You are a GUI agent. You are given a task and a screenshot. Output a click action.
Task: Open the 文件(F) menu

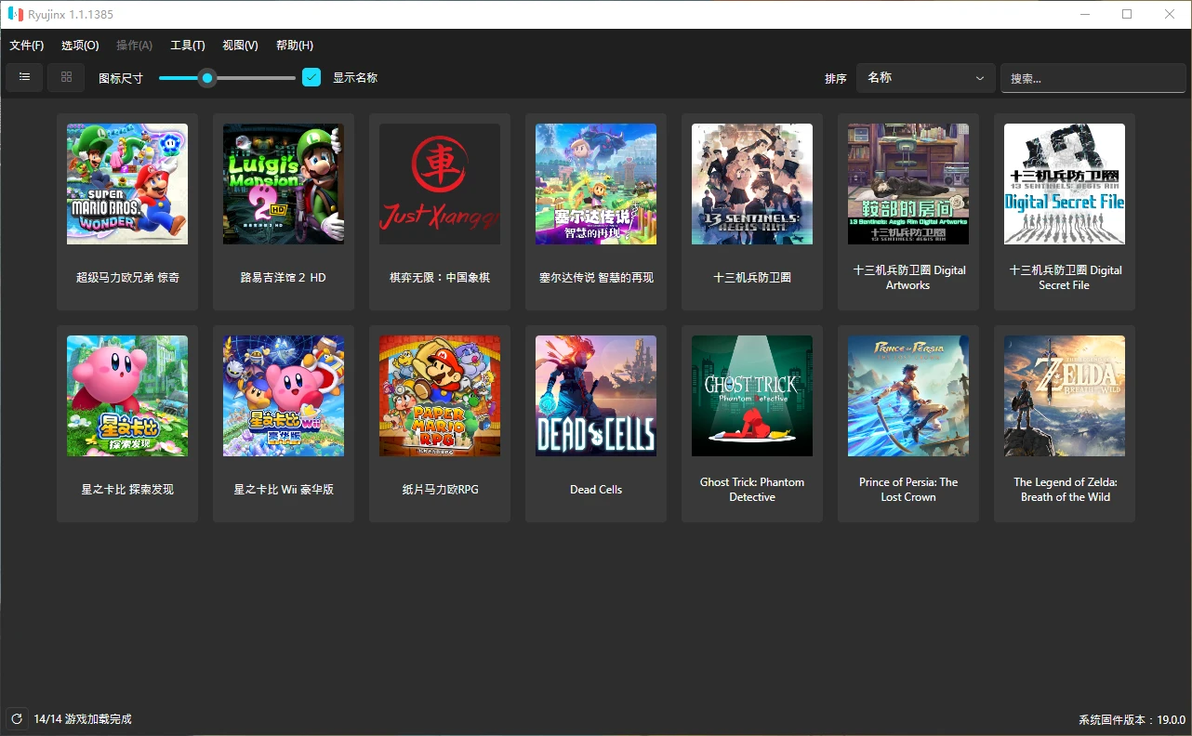click(27, 45)
